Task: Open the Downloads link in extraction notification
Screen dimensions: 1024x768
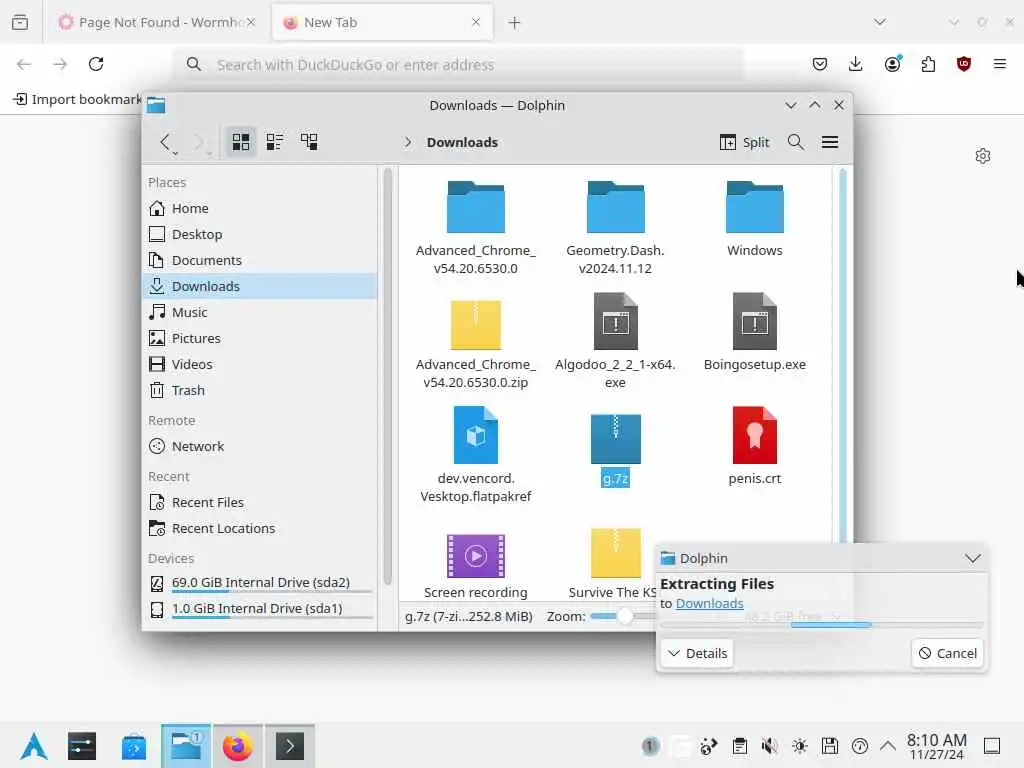Action: pyautogui.click(x=709, y=603)
